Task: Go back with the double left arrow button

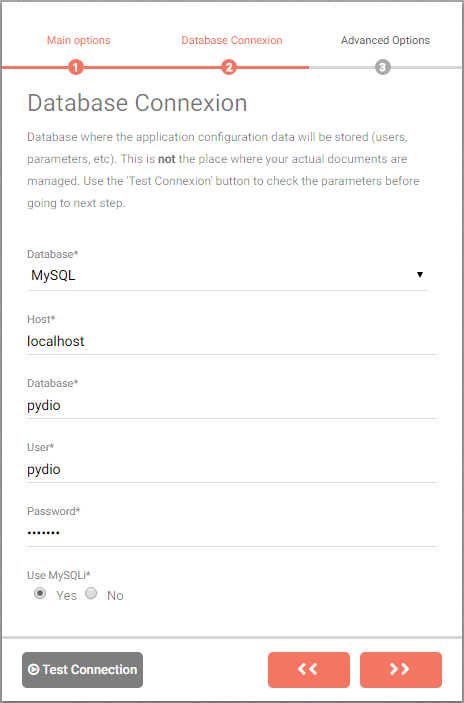Action: click(309, 670)
